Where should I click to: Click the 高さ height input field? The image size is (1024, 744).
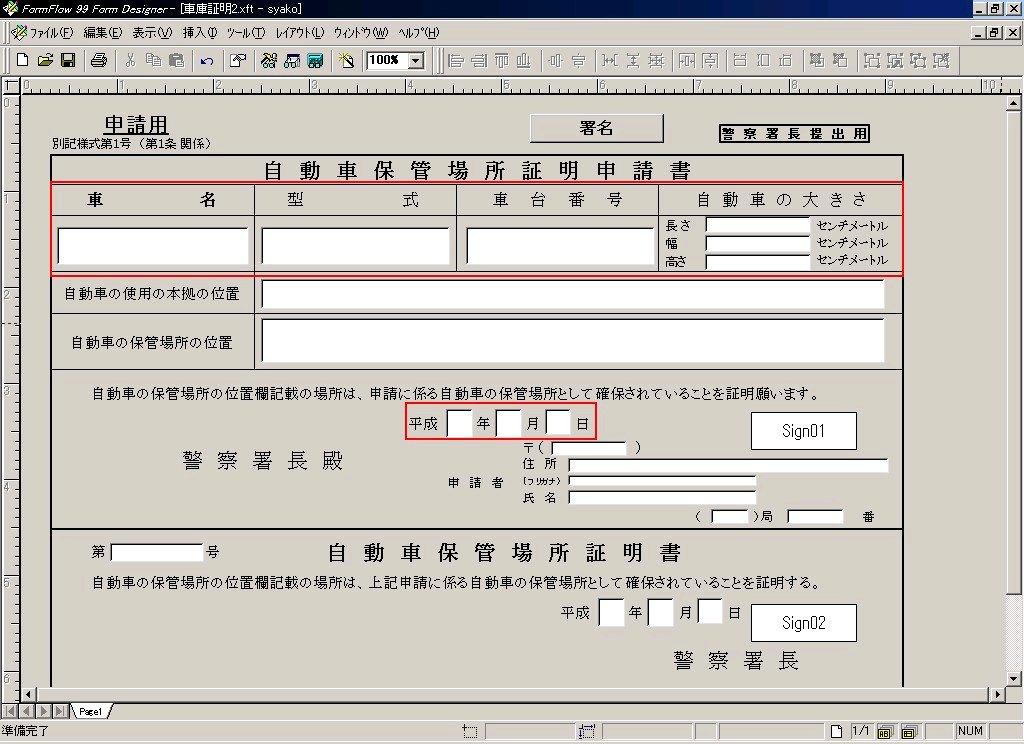(x=758, y=262)
